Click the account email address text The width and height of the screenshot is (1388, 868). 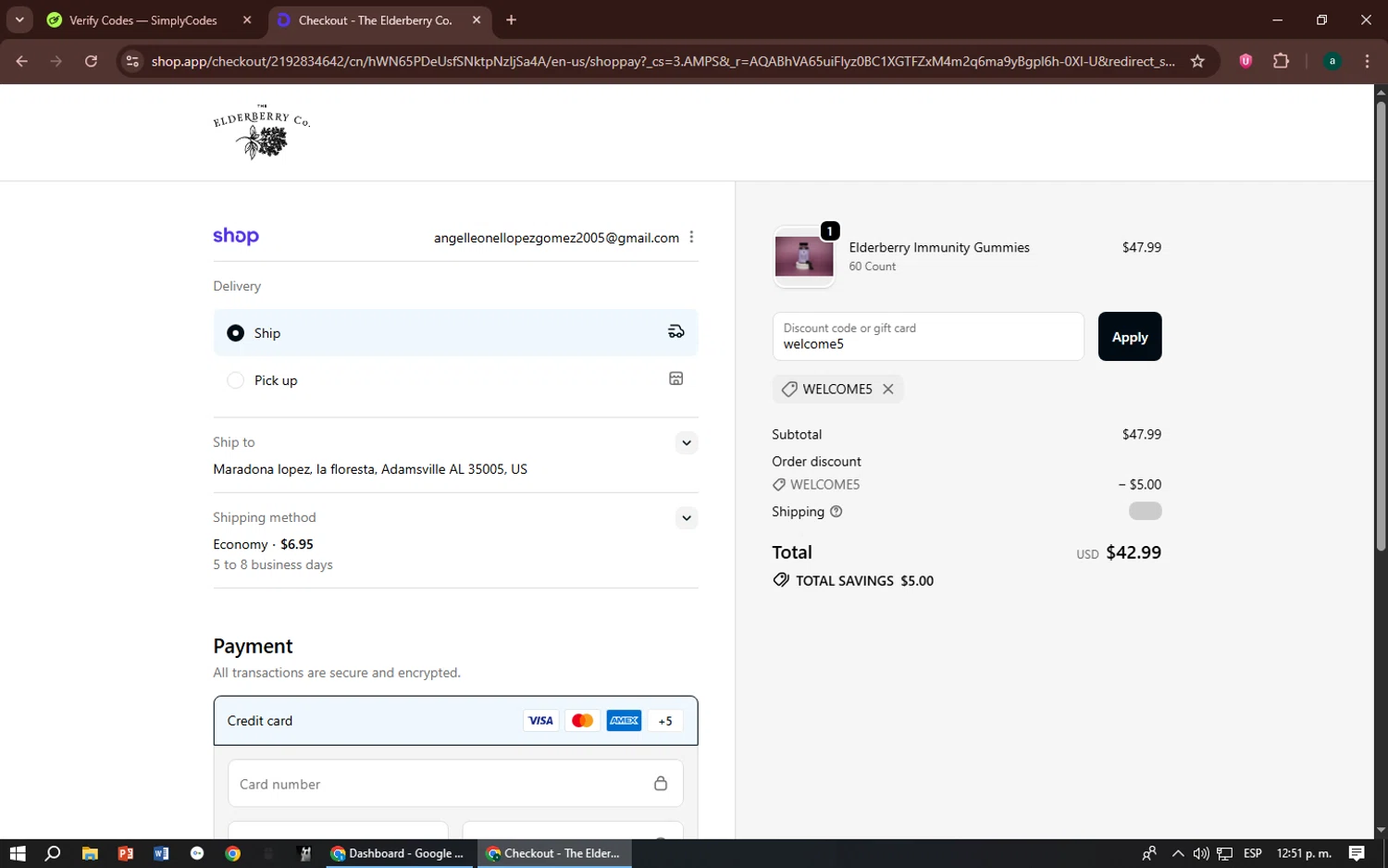556,238
